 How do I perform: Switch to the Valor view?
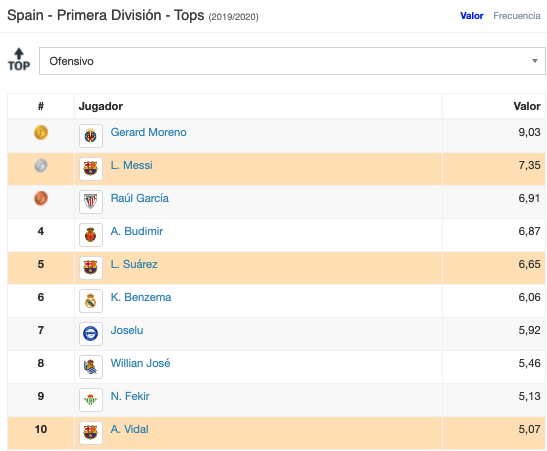tap(471, 16)
